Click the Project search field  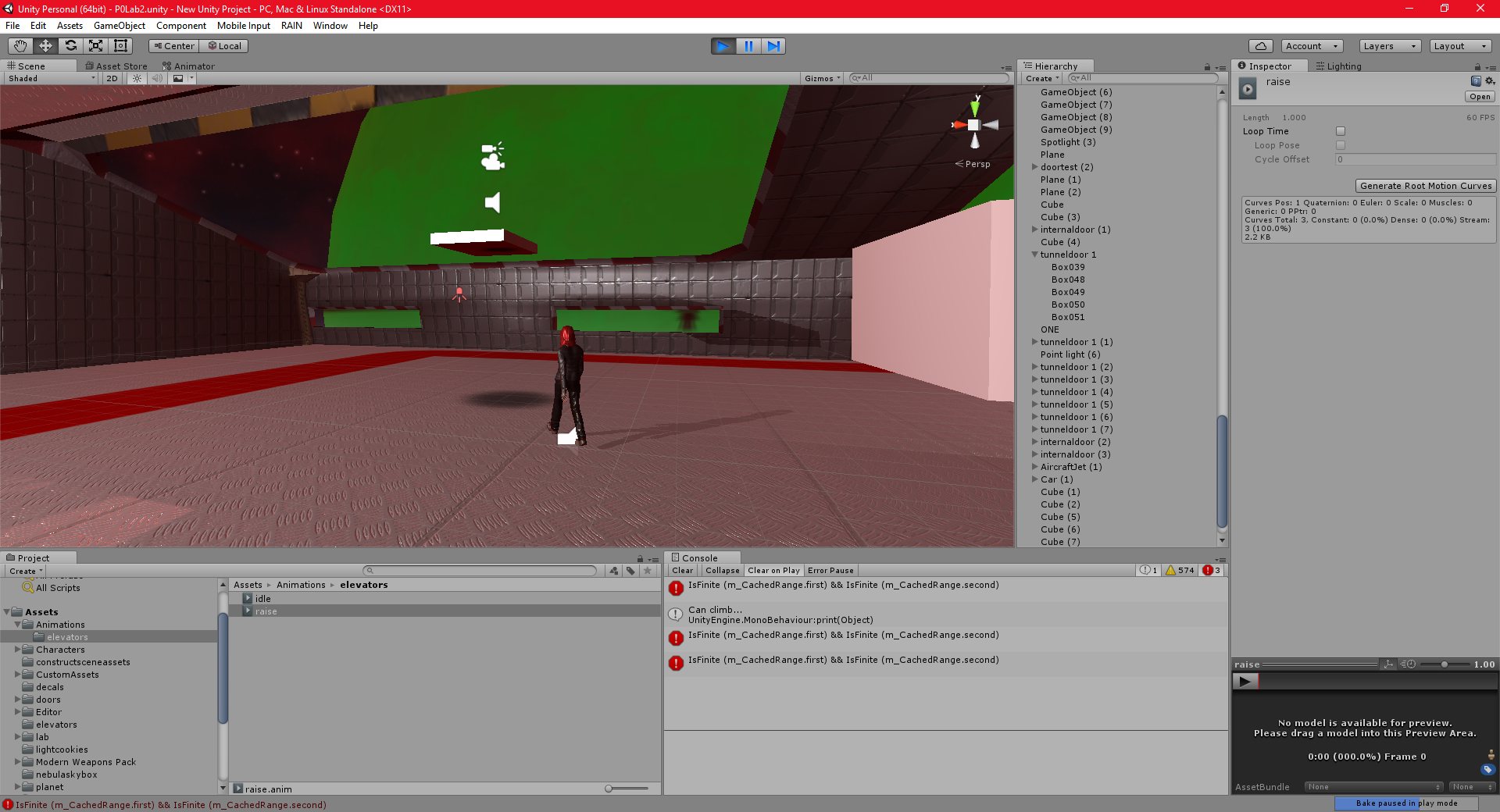coord(480,571)
